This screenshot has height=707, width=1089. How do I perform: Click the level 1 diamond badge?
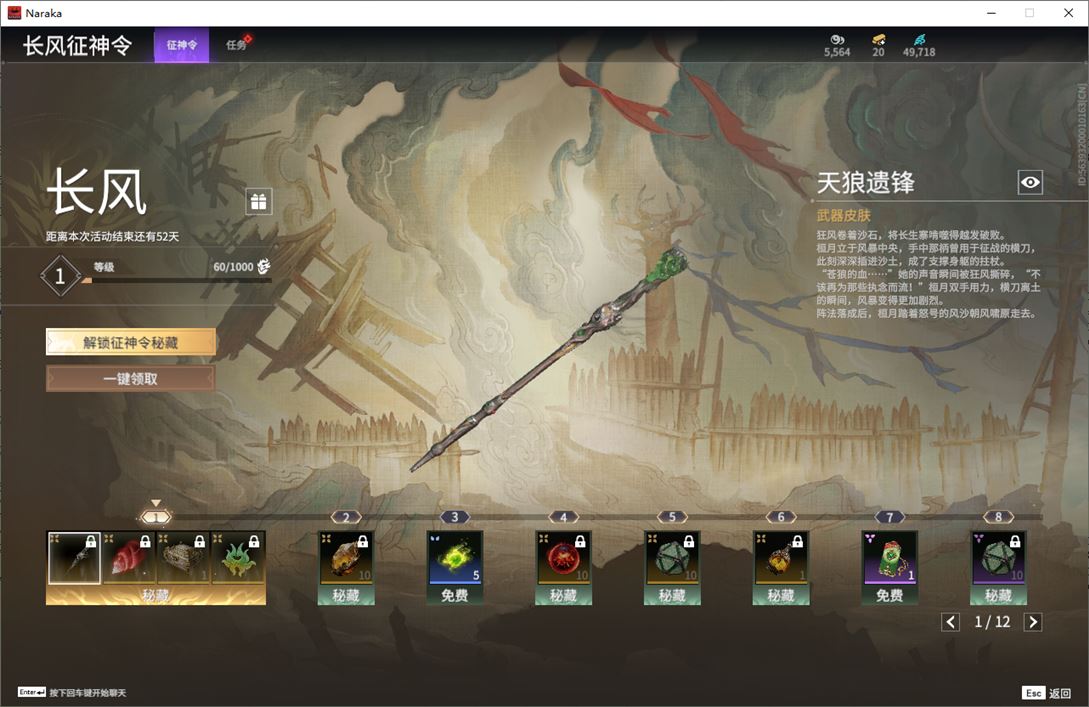(x=60, y=276)
